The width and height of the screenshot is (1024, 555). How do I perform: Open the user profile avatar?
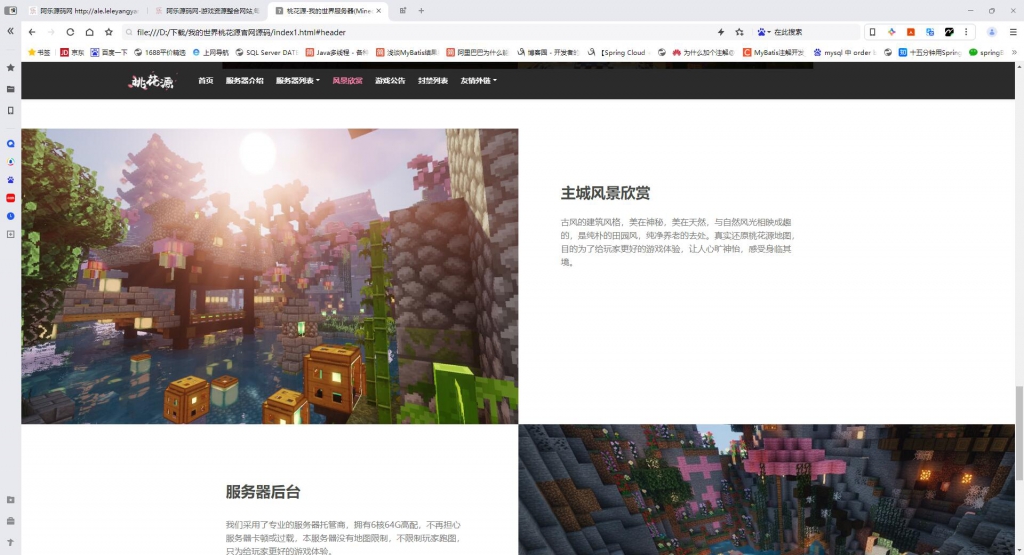click(x=991, y=32)
